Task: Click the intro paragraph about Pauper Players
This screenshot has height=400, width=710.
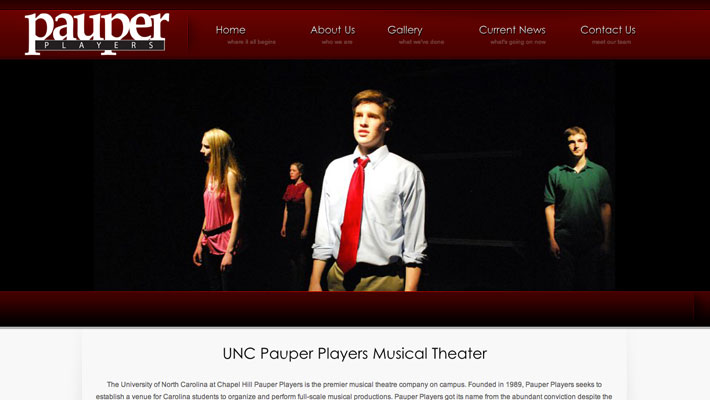Action: click(x=354, y=390)
